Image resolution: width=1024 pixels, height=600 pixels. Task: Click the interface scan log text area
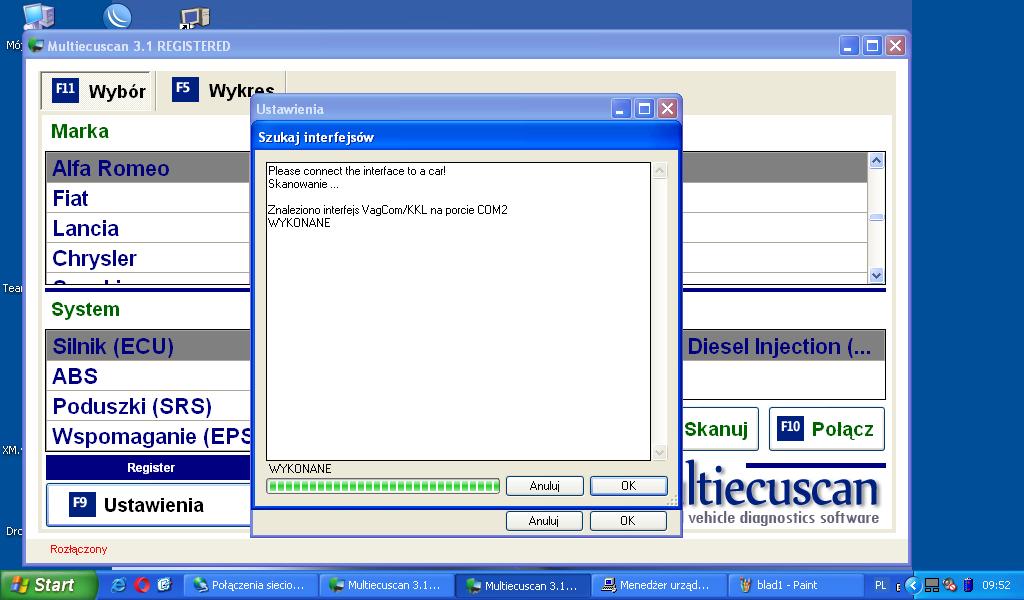pyautogui.click(x=458, y=311)
